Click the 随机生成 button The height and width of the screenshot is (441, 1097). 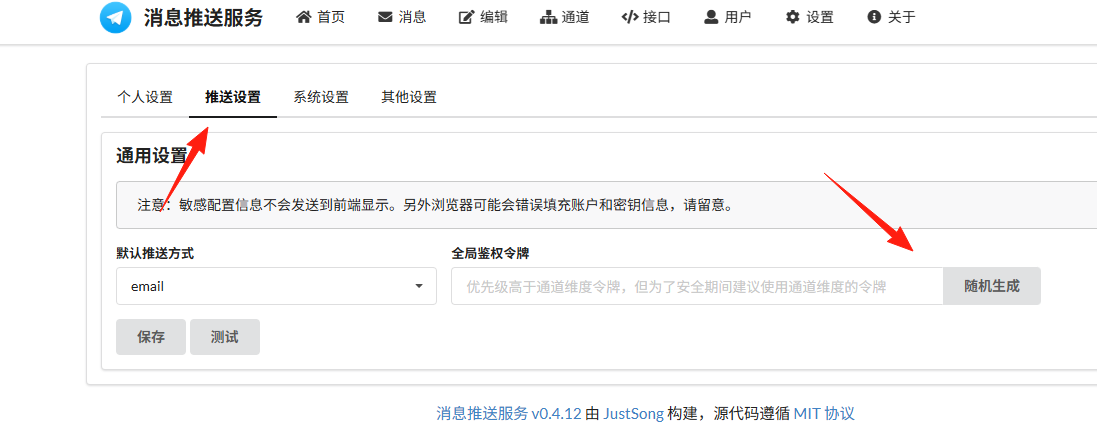click(x=992, y=286)
